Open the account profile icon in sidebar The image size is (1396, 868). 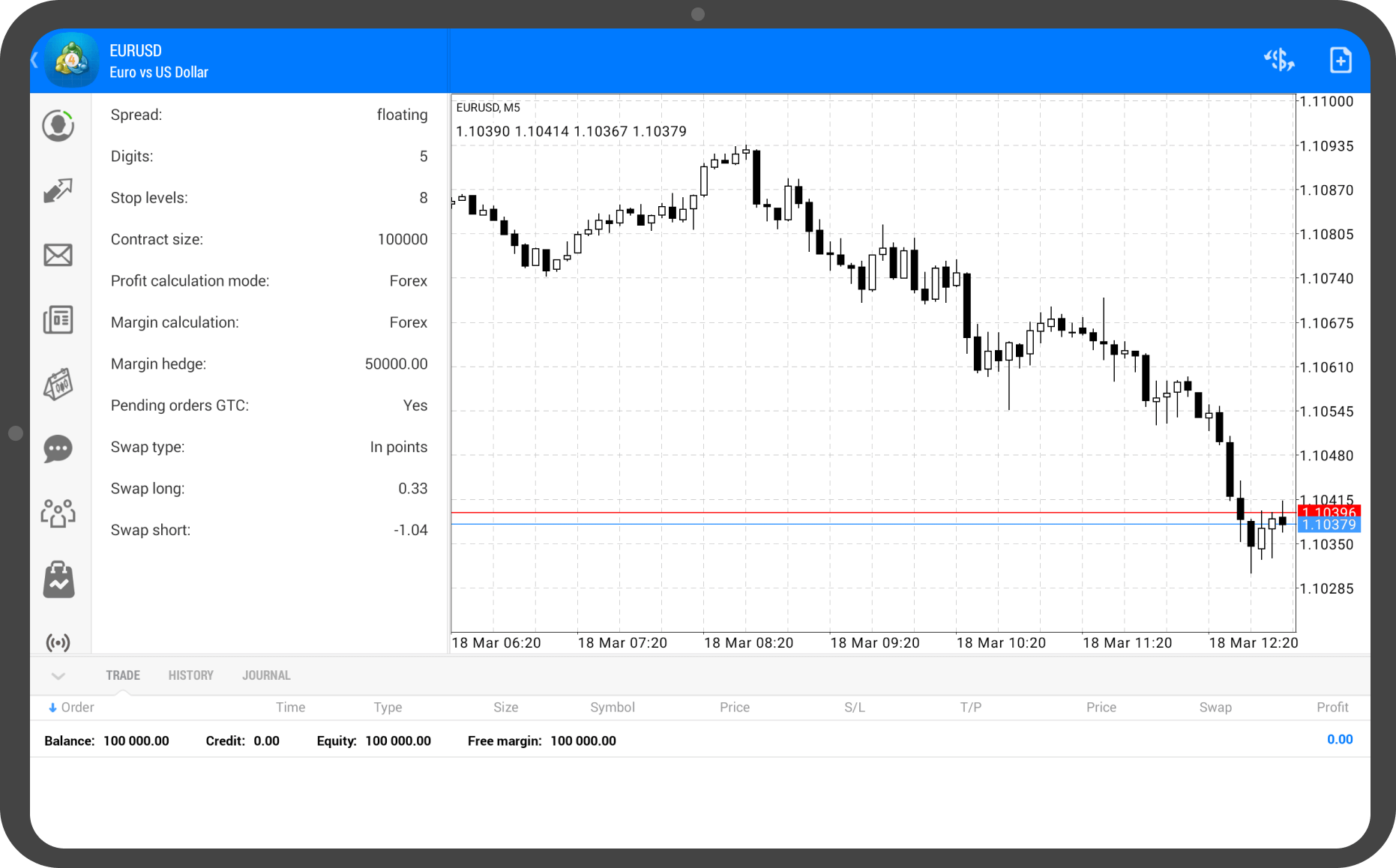point(58,126)
